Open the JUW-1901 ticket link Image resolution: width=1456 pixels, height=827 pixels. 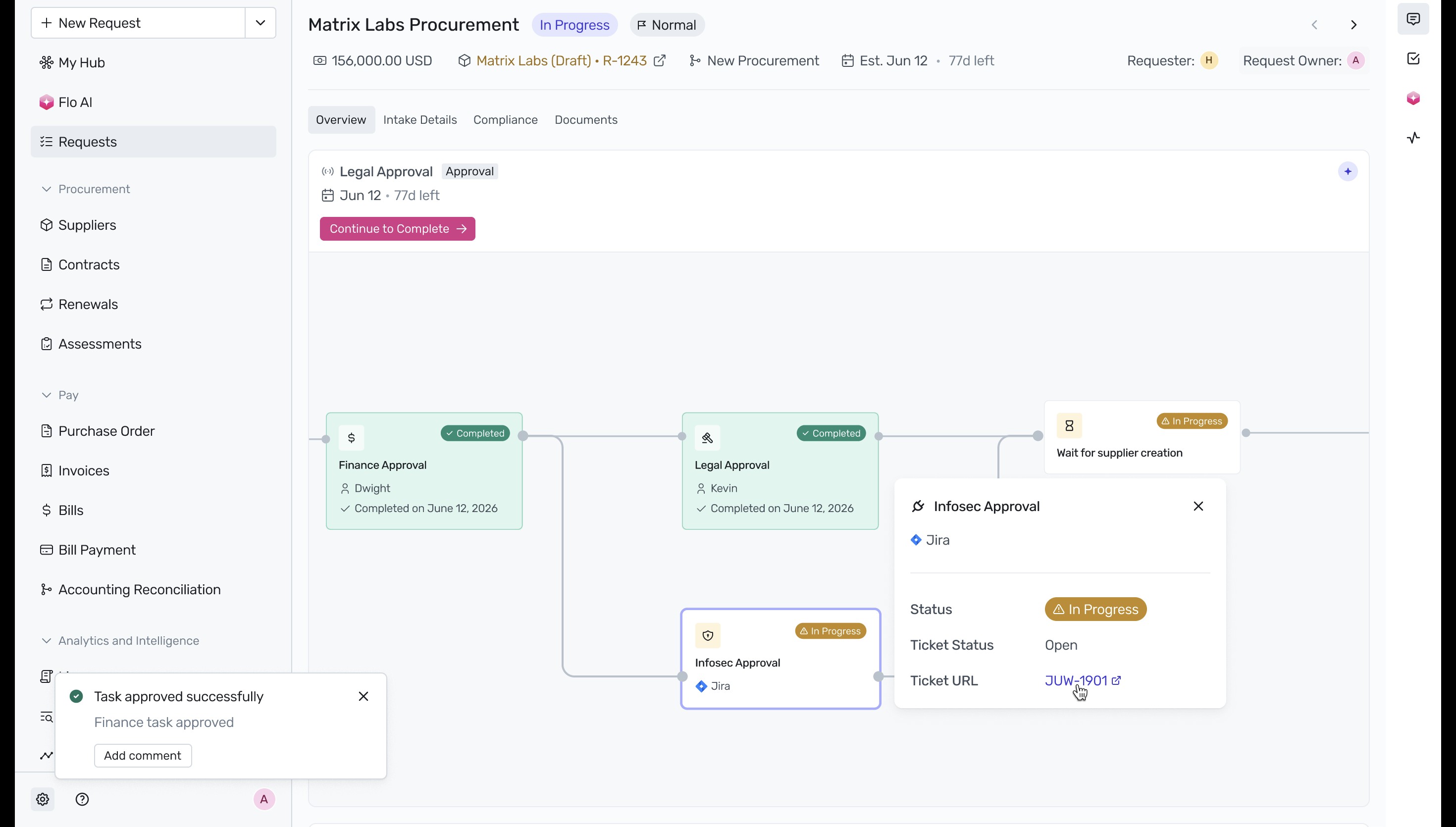tap(1076, 680)
